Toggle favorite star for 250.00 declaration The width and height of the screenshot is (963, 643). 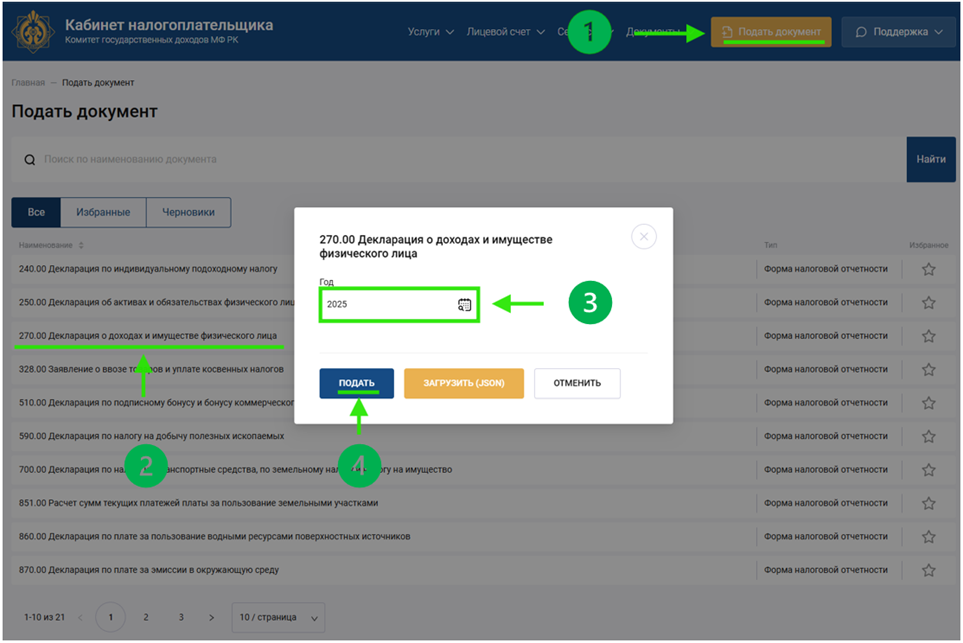(x=928, y=303)
